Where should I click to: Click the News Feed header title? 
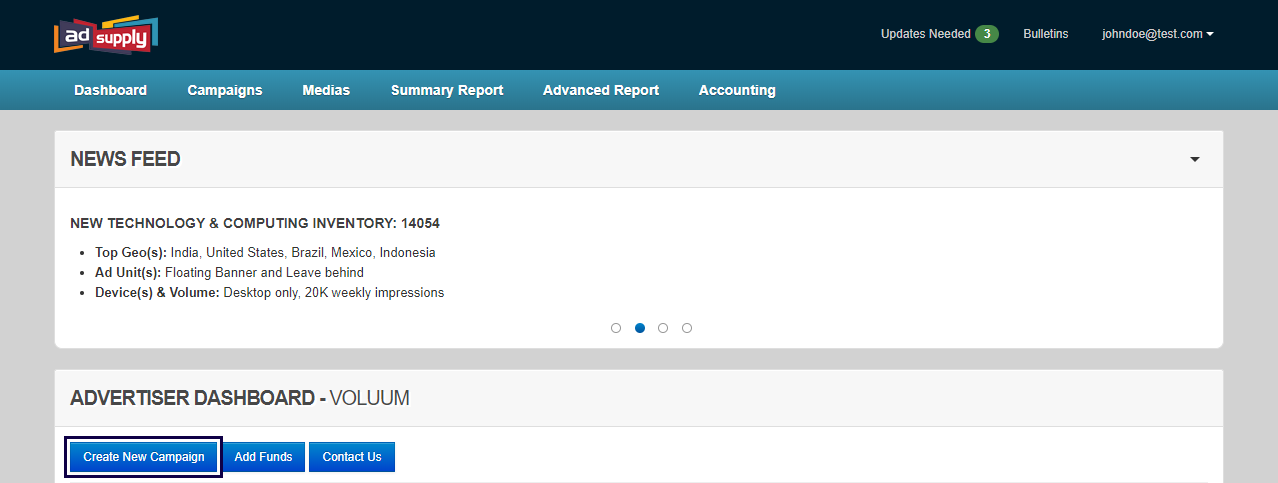click(x=125, y=160)
